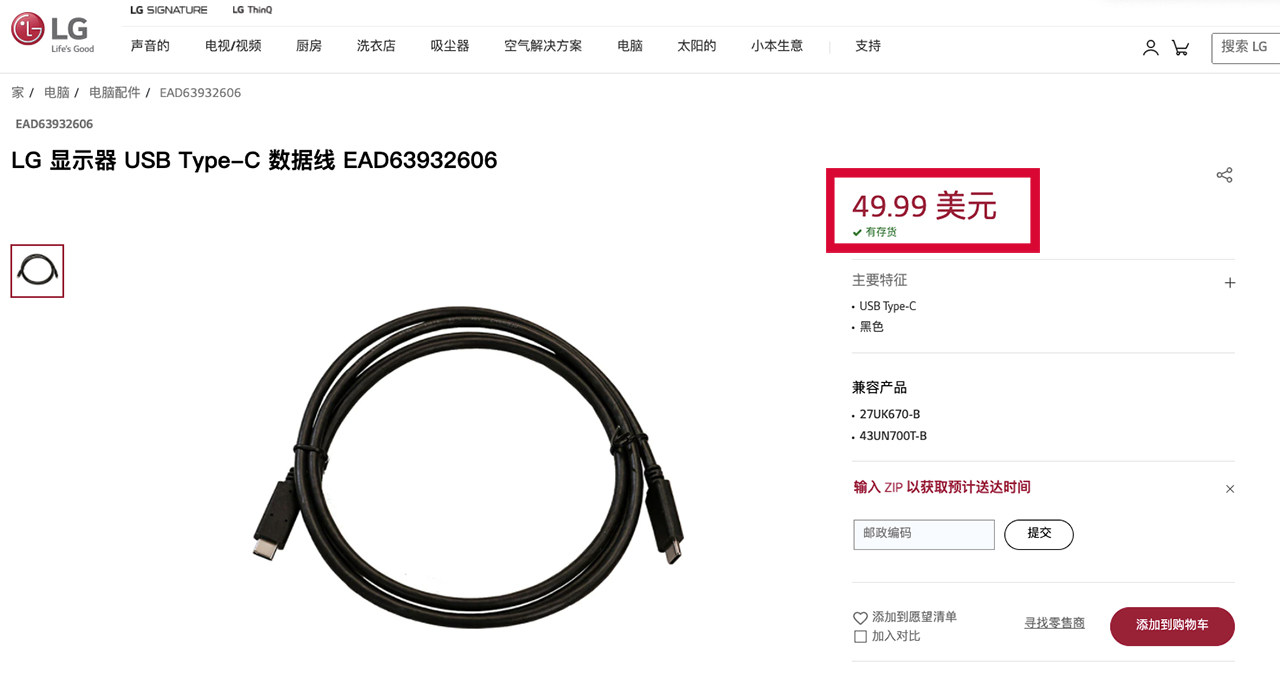This screenshot has height=679, width=1280.
Task: Expand 主要特征 with the plus icon
Action: tap(1230, 283)
